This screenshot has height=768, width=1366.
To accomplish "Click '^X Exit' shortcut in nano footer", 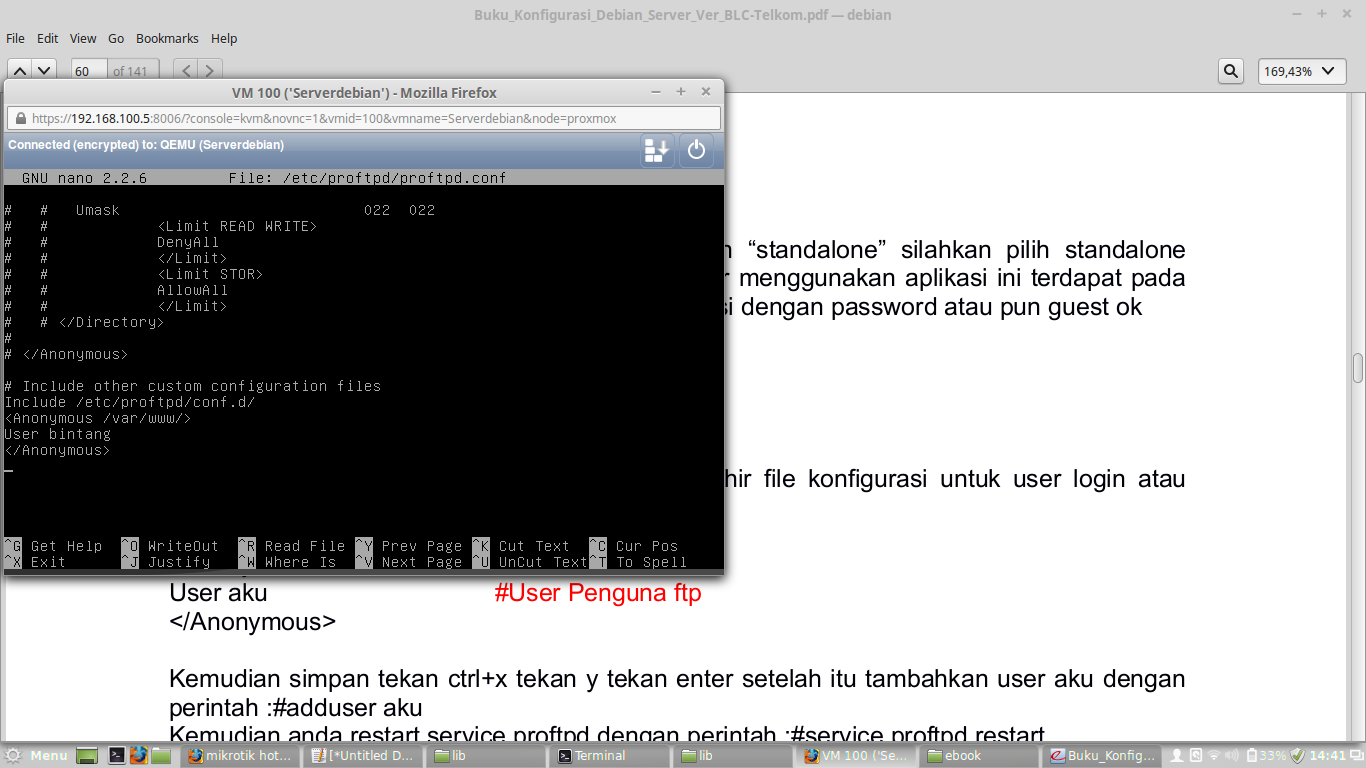I will (x=35, y=562).
